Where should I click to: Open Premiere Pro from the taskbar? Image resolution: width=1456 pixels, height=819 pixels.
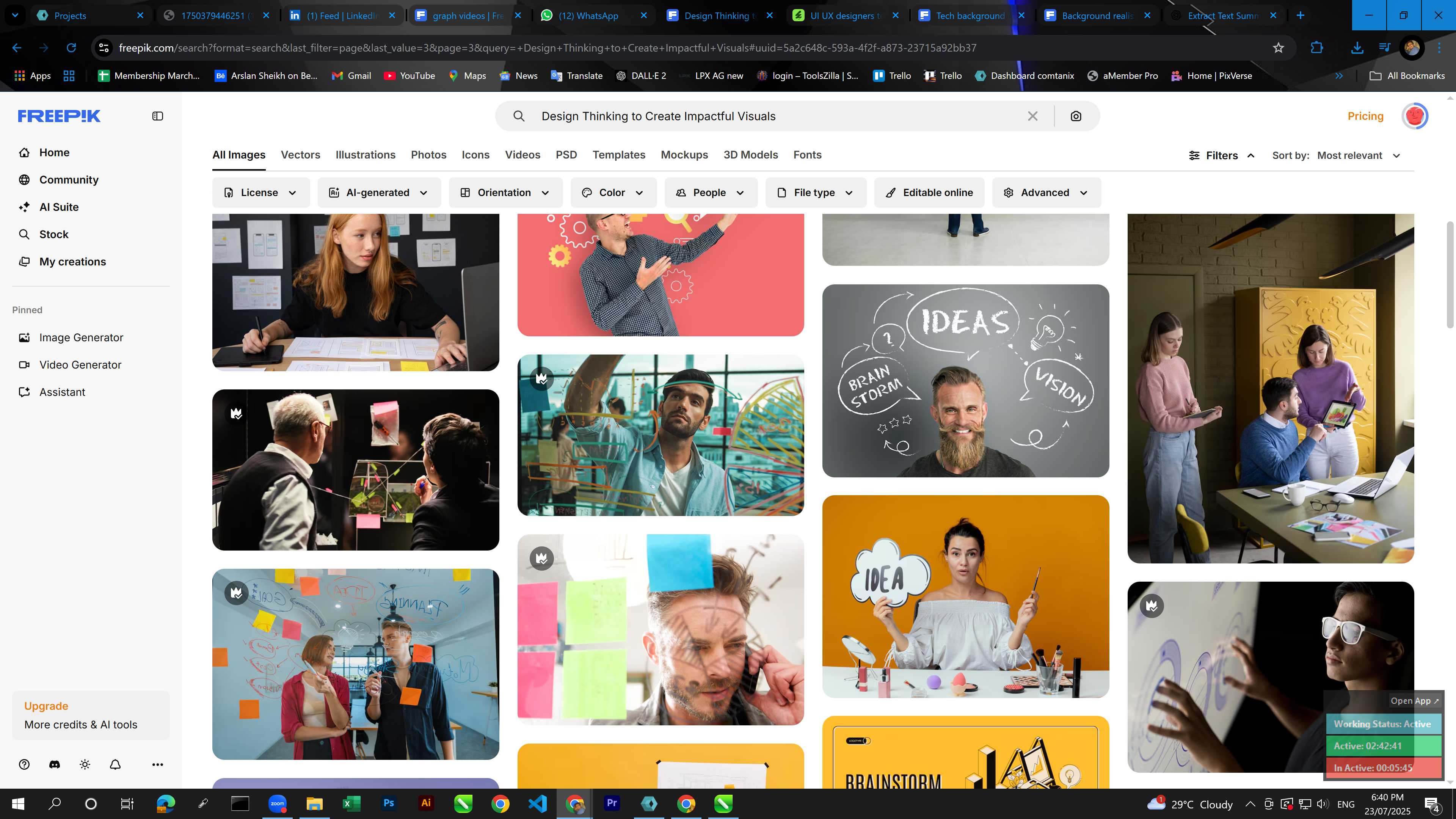coord(612,803)
